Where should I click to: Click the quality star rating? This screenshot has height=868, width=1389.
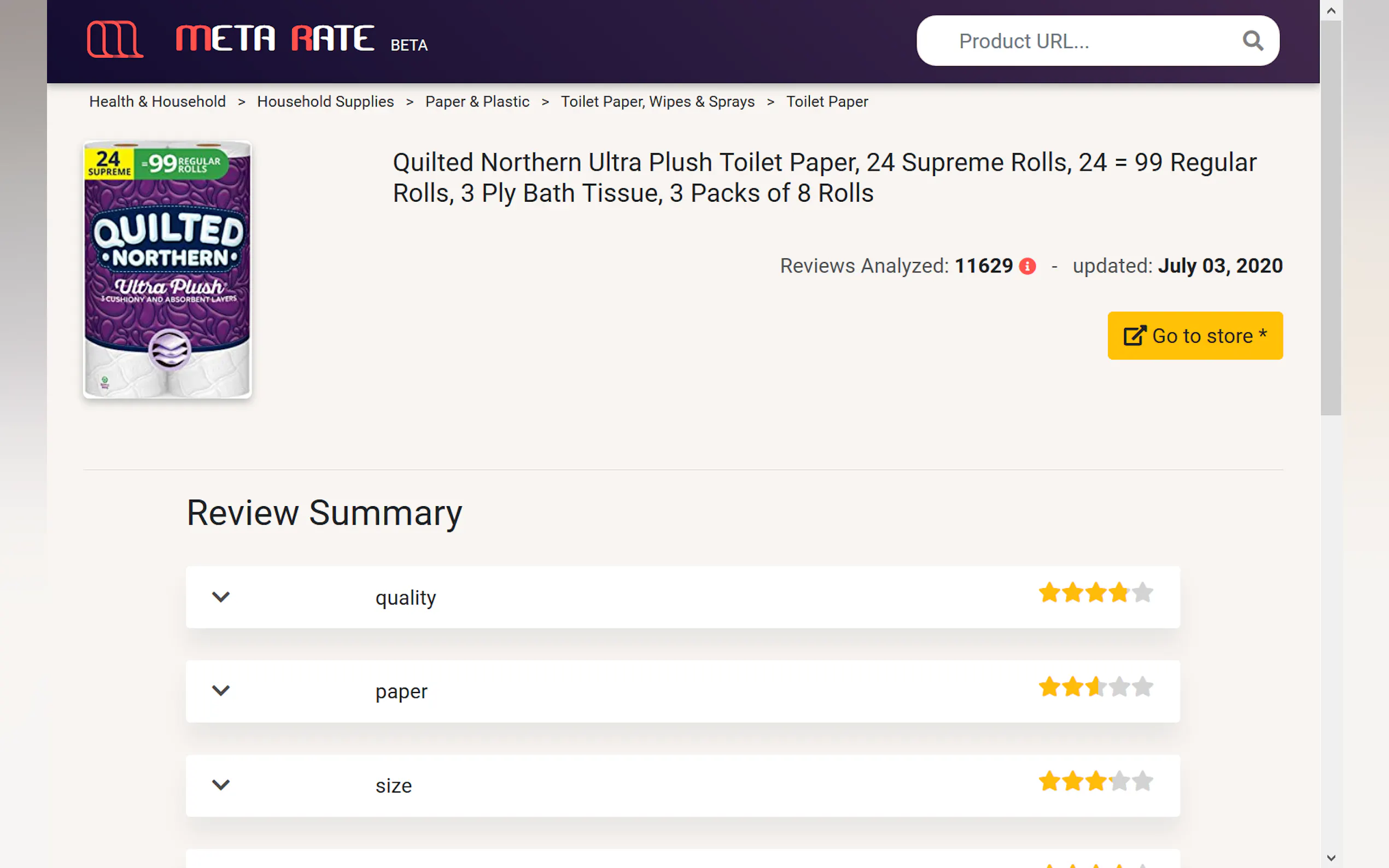(1095, 593)
